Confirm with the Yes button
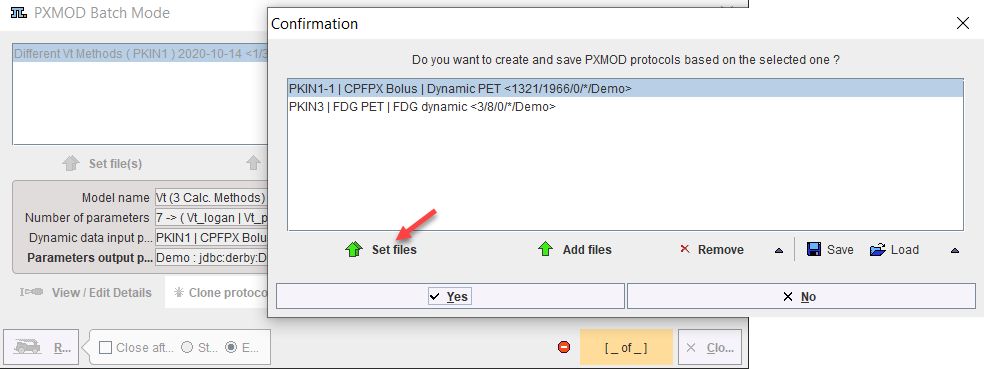This screenshot has height=369, width=992. click(x=450, y=296)
